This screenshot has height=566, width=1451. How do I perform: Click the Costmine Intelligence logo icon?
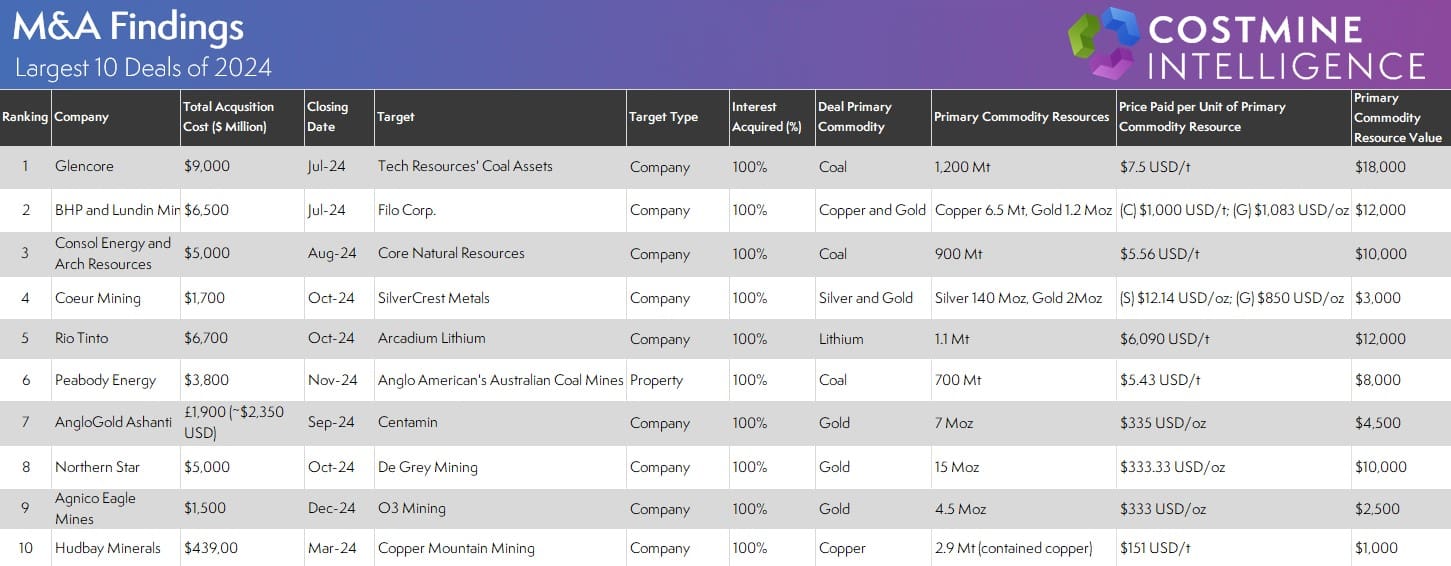[1105, 44]
